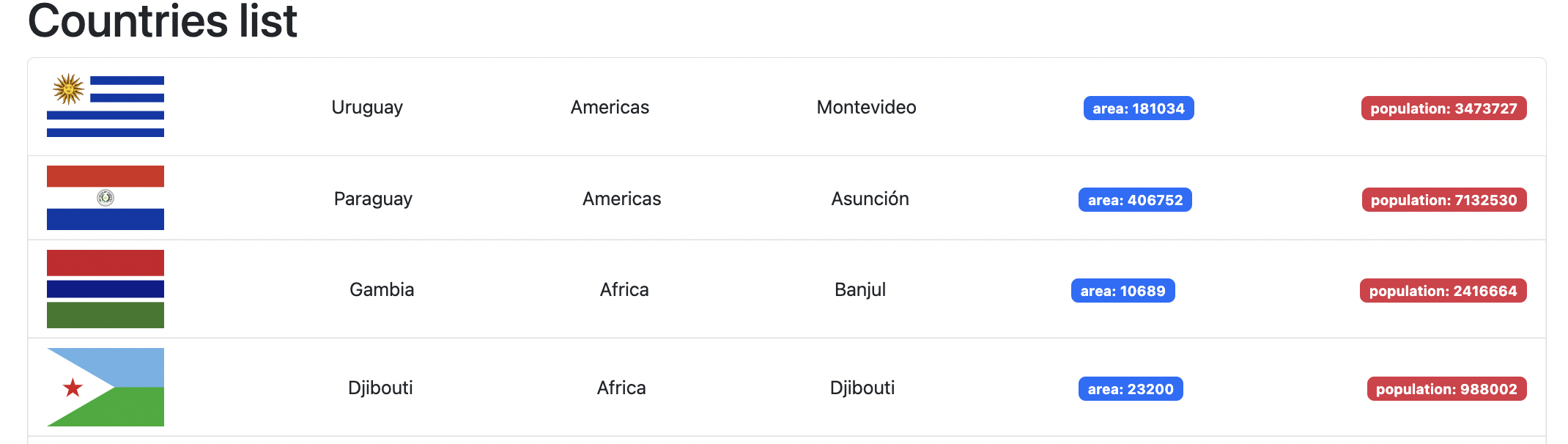The width and height of the screenshot is (1568, 444).
Task: Click the capital Banjul
Action: [x=861, y=289]
